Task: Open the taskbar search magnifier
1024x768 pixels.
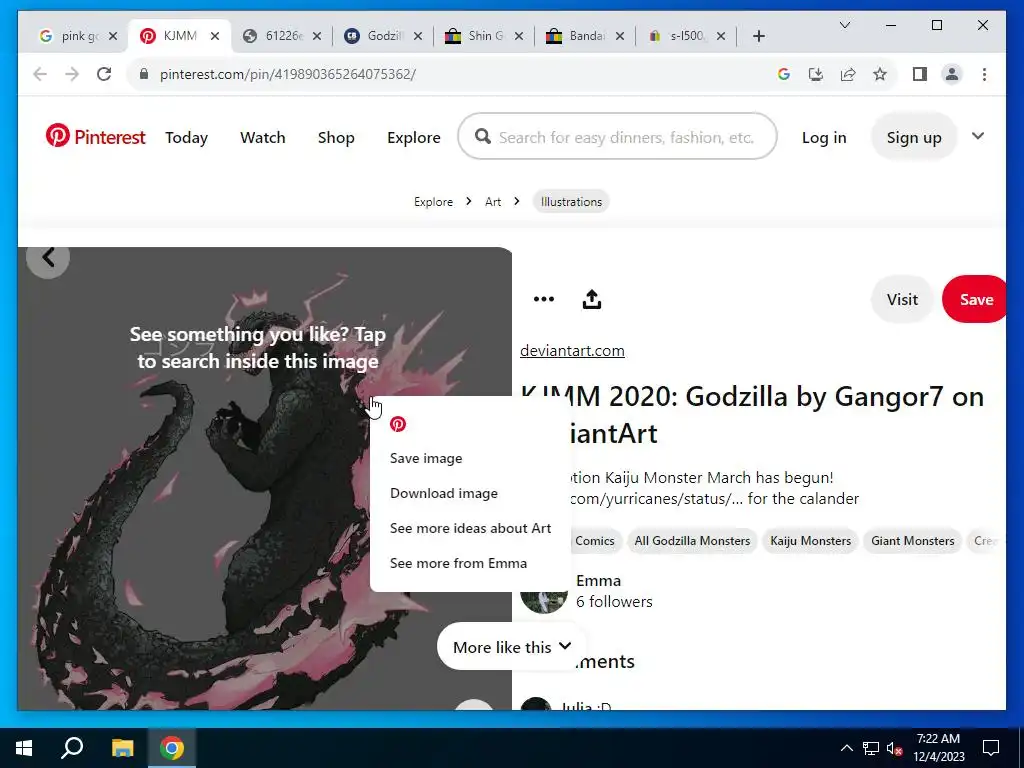Action: click(72, 748)
